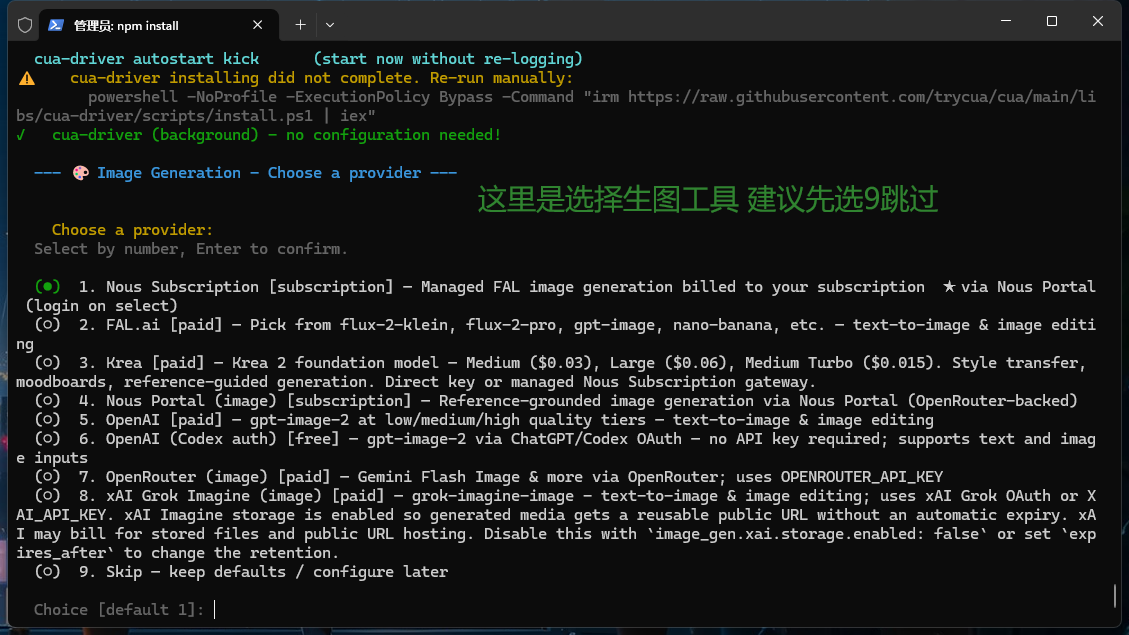
Task: Minimize the terminal window
Action: point(1006,22)
